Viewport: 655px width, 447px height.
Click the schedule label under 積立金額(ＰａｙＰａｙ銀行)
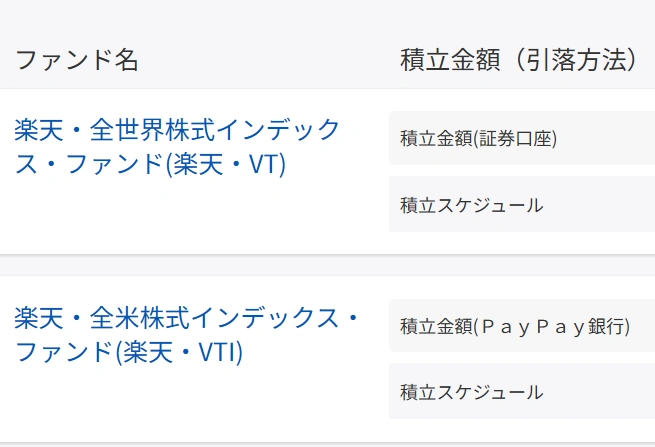pyautogui.click(x=471, y=392)
